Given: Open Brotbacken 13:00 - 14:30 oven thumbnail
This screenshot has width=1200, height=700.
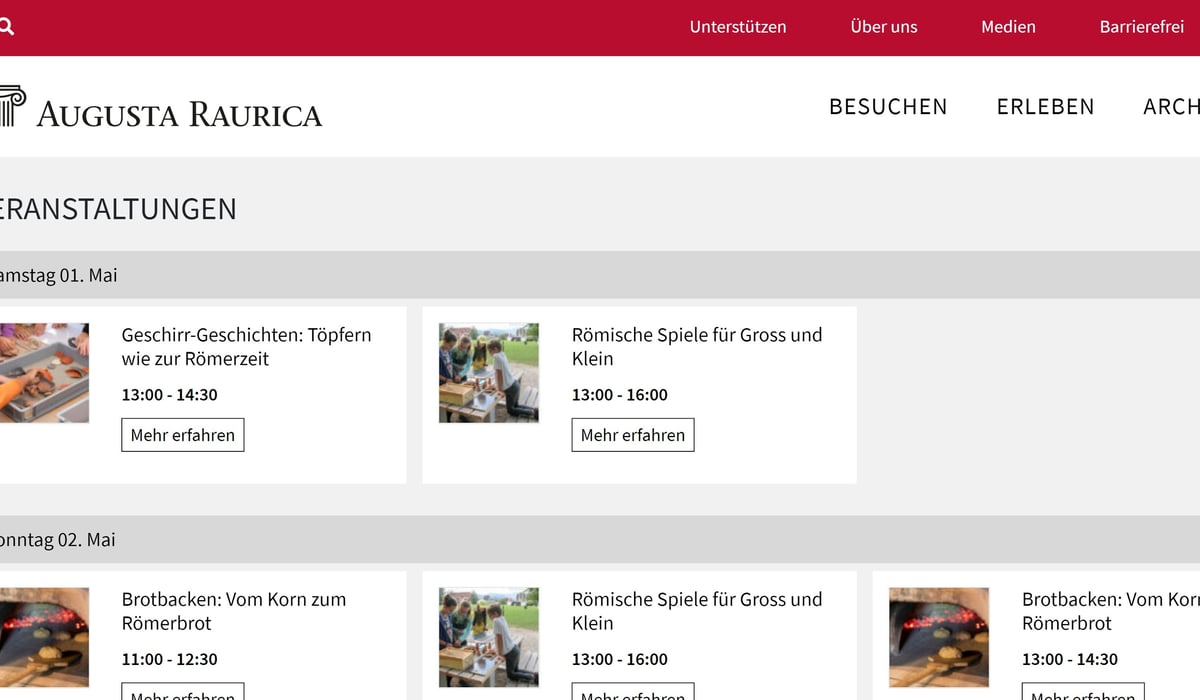Looking at the screenshot, I should [x=939, y=637].
